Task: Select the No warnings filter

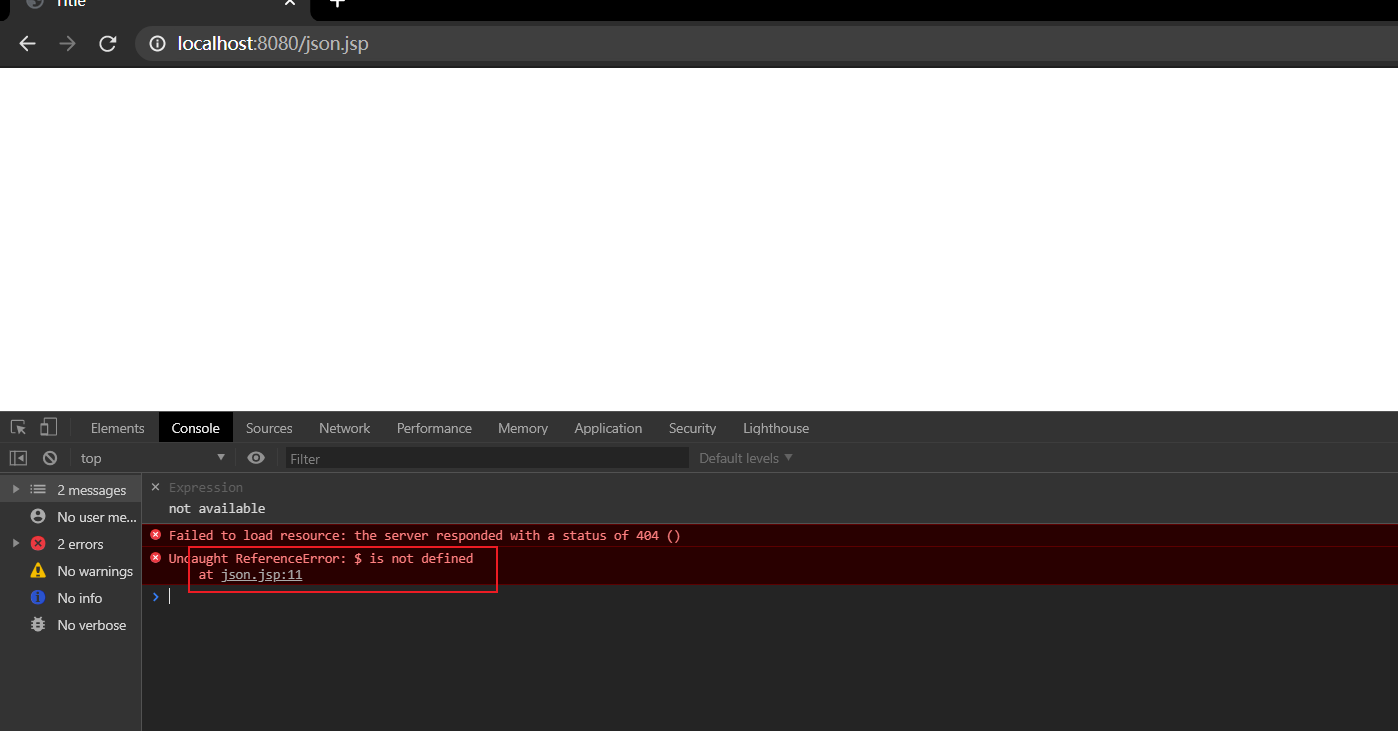Action: (70, 571)
